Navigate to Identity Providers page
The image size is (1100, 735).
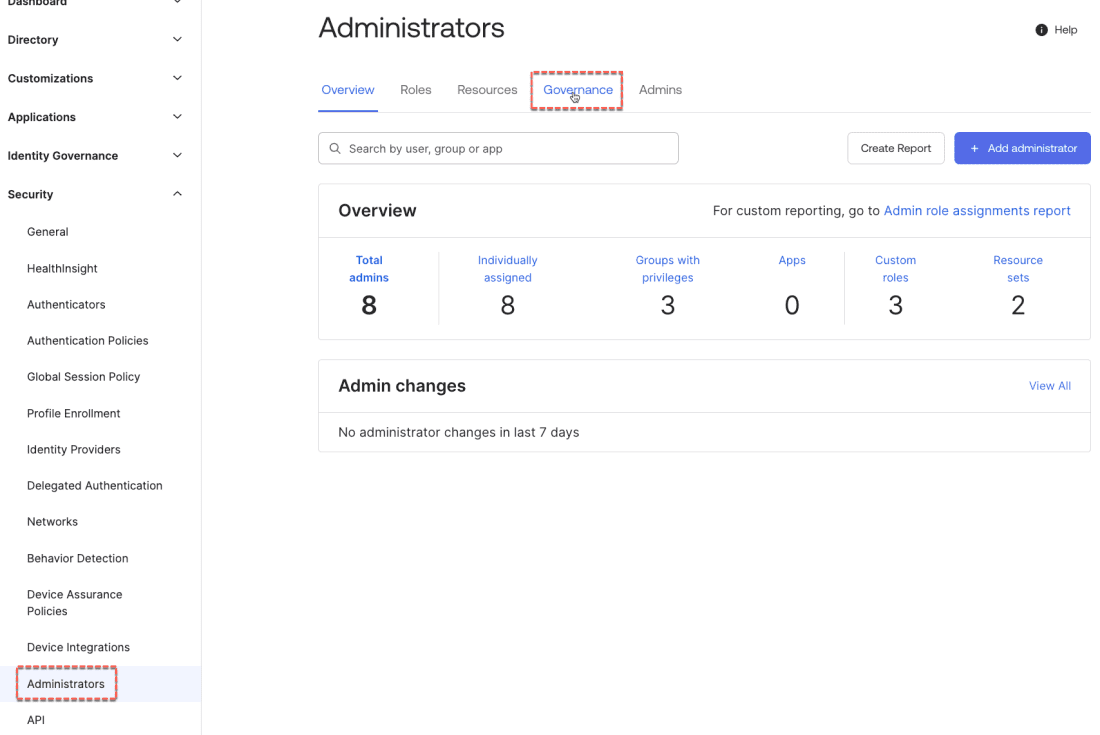click(x=73, y=449)
